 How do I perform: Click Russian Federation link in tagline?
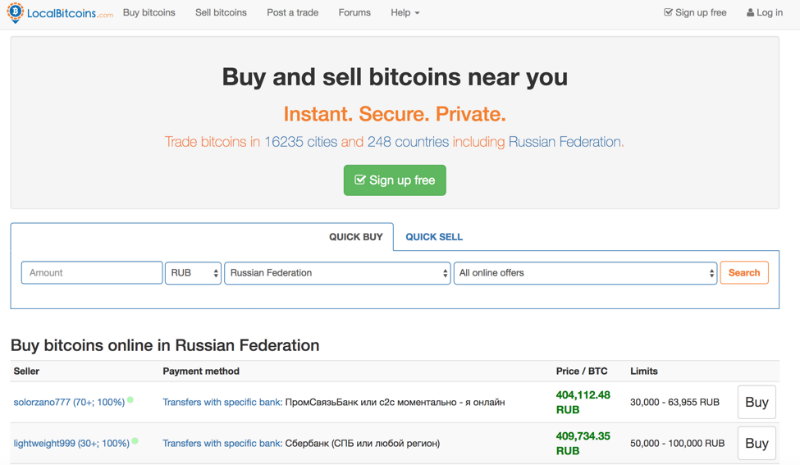pyautogui.click(x=565, y=142)
